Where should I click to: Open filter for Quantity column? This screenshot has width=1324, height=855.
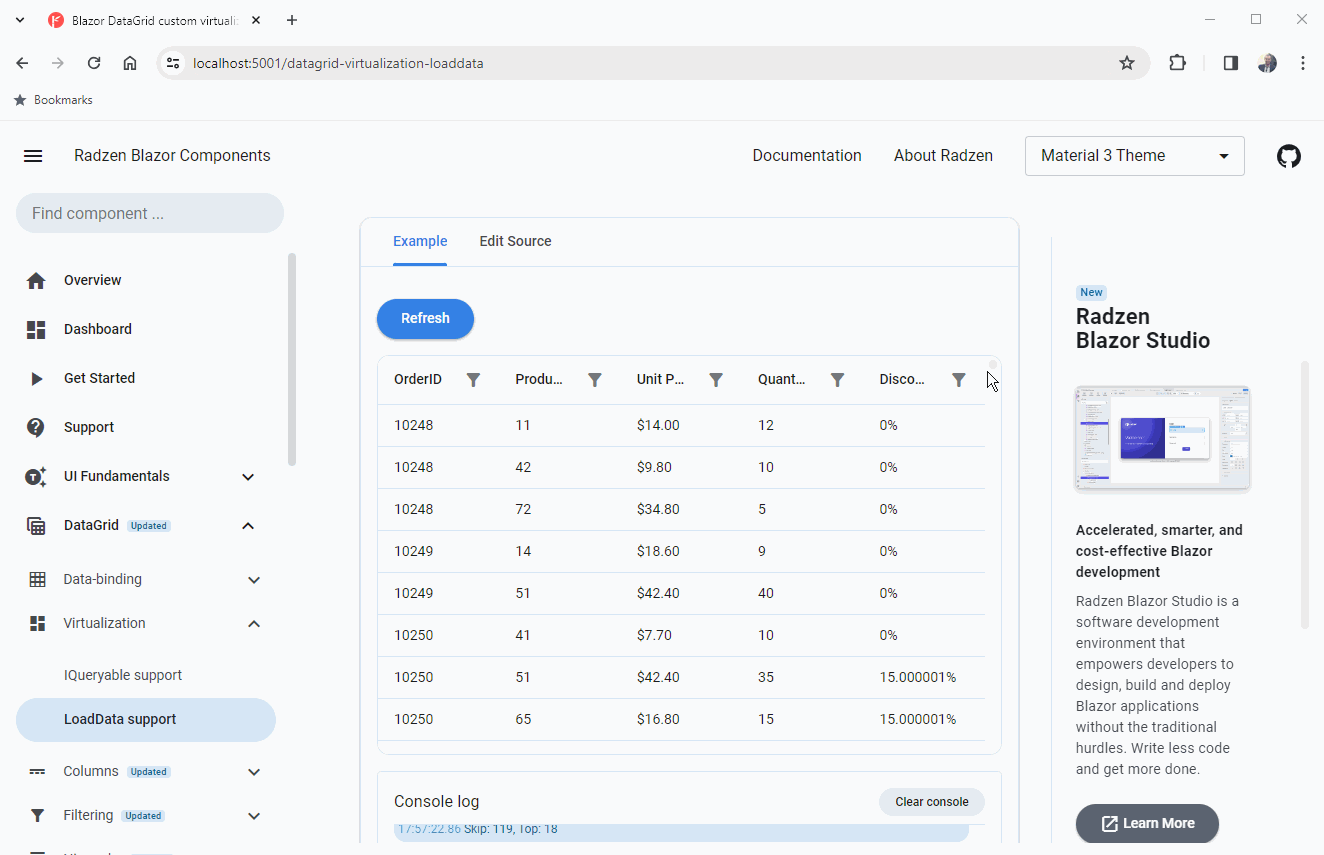point(838,380)
